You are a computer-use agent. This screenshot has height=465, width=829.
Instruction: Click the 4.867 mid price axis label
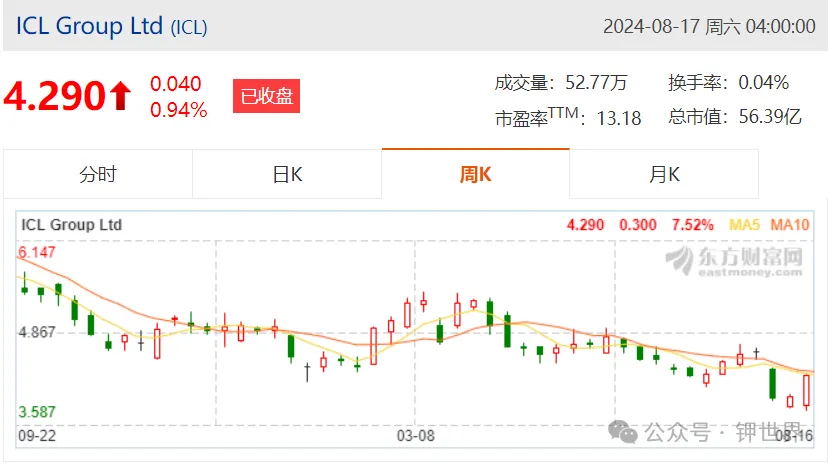pos(36,332)
